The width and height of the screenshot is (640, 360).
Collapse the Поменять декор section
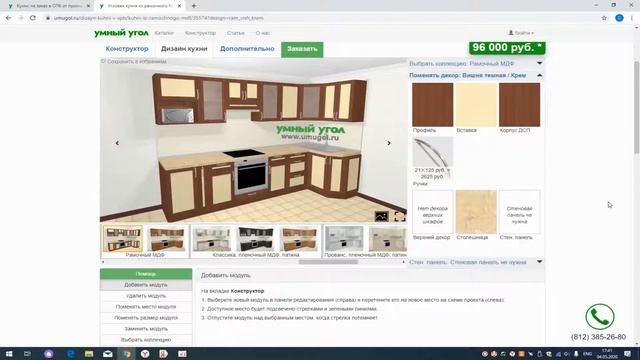476,76
